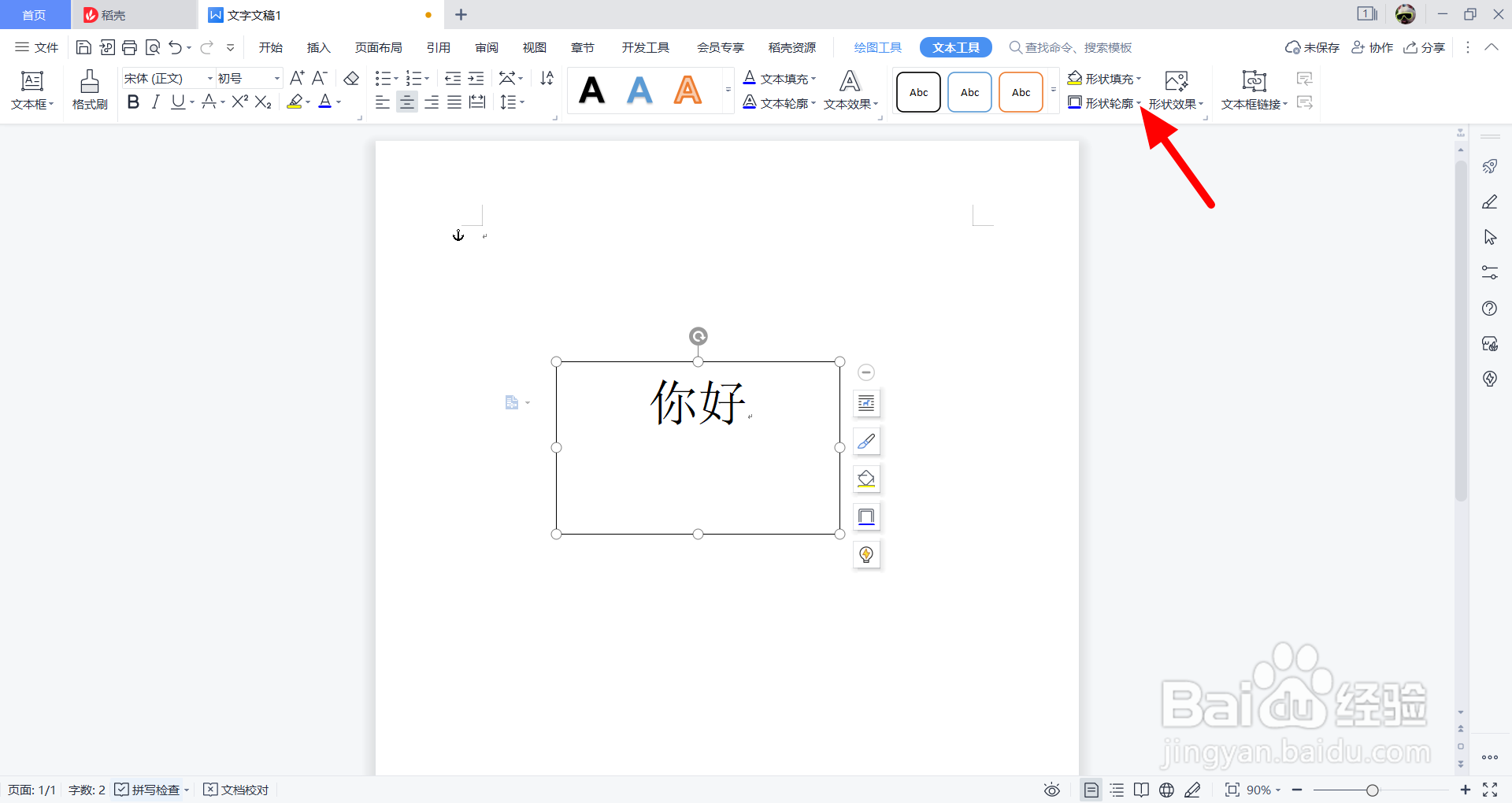Click the Print icon in quick toolbar
Viewport: 1512px width, 803px height.
130,48
